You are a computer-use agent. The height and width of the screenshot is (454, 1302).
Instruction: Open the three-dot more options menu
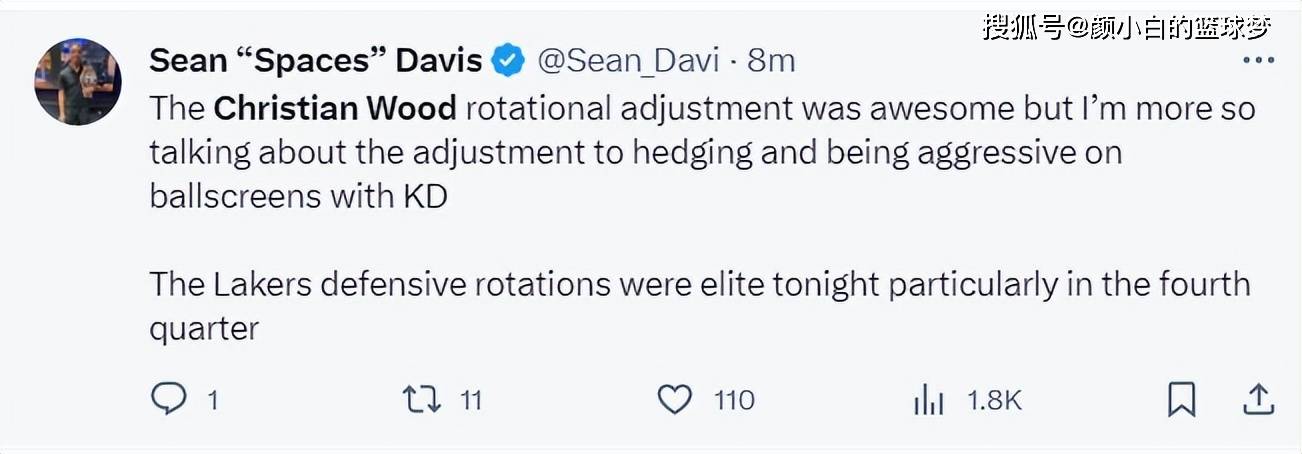click(x=1258, y=61)
